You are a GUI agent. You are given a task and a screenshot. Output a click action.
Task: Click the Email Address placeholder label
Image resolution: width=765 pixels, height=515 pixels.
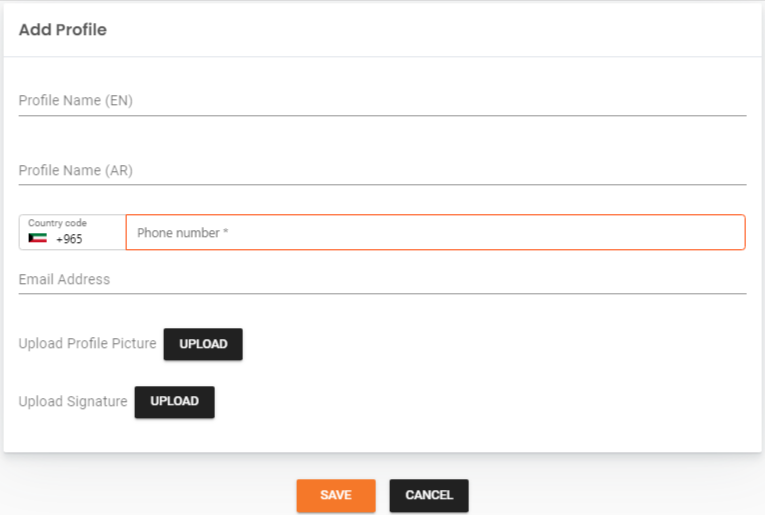(x=64, y=280)
